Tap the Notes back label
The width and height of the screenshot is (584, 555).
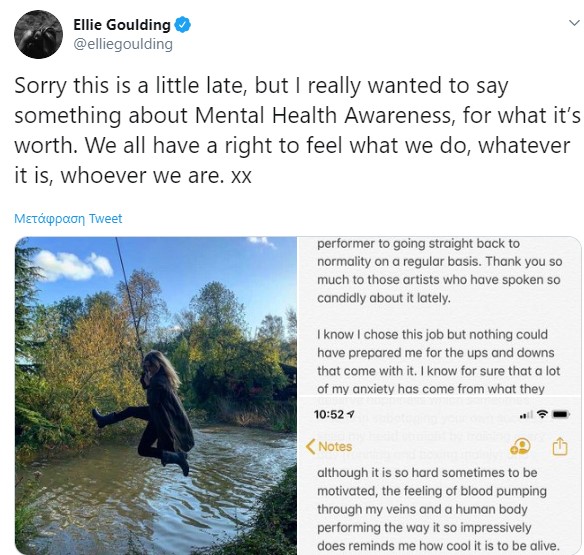(335, 446)
